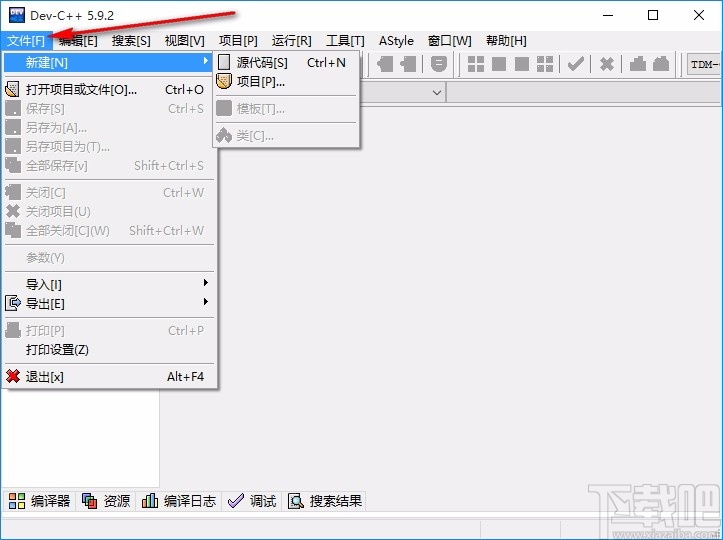Click the disabled 参数(Y) entry

(109, 257)
